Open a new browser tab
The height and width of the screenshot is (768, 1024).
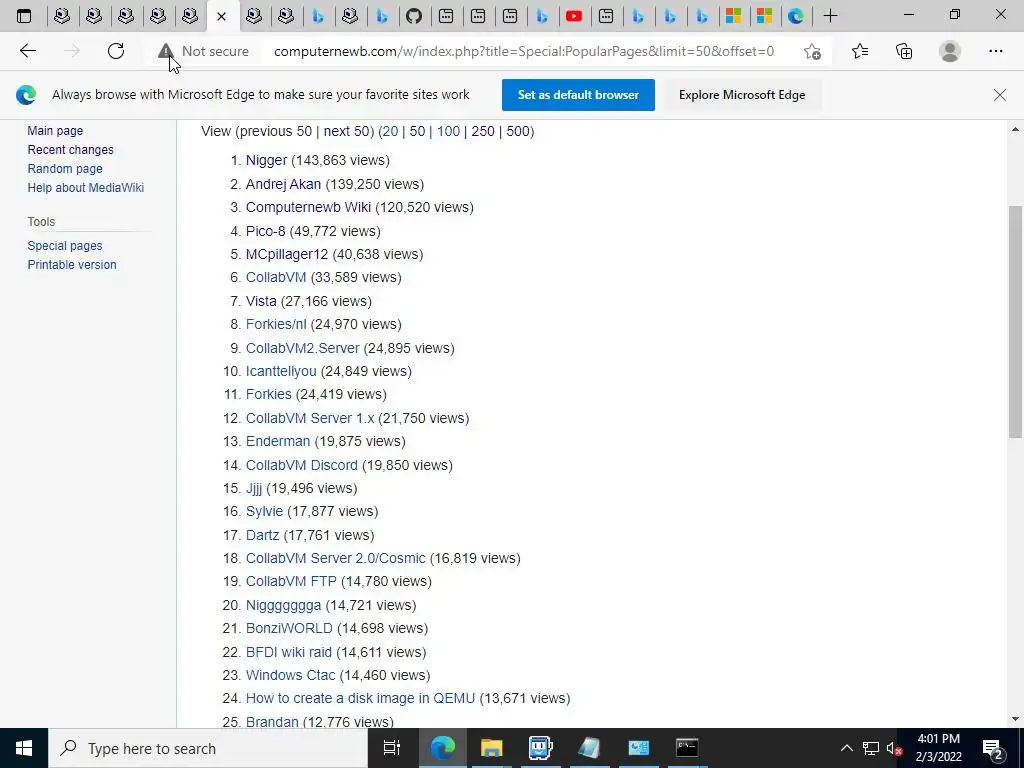point(830,16)
